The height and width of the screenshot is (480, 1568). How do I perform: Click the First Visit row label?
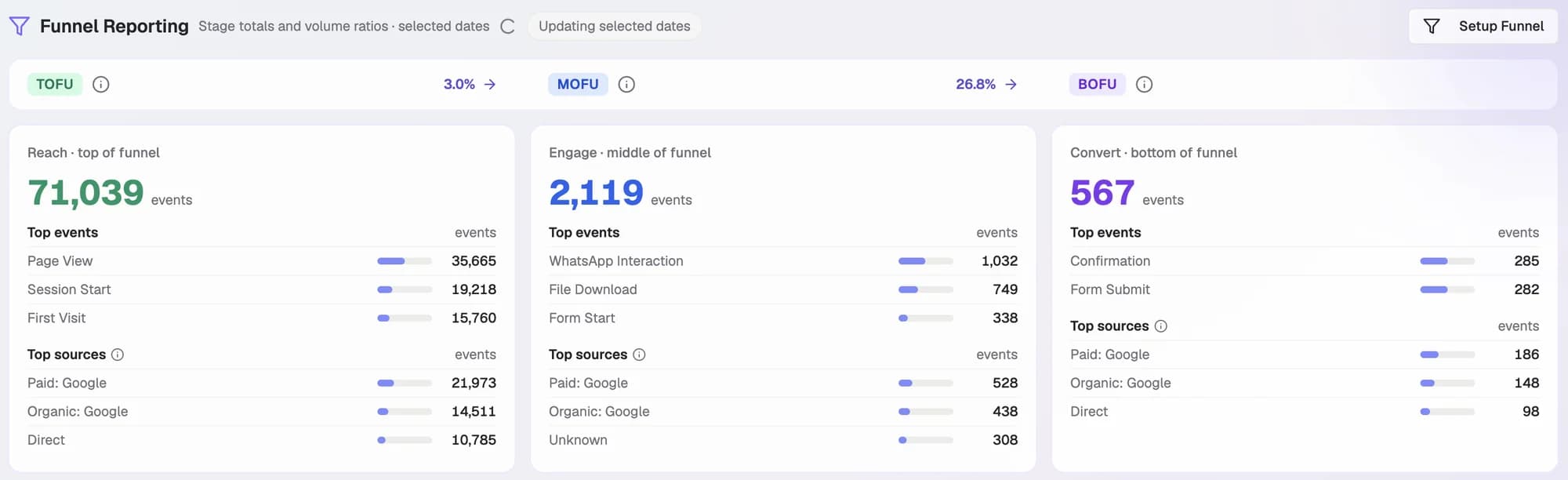(56, 318)
